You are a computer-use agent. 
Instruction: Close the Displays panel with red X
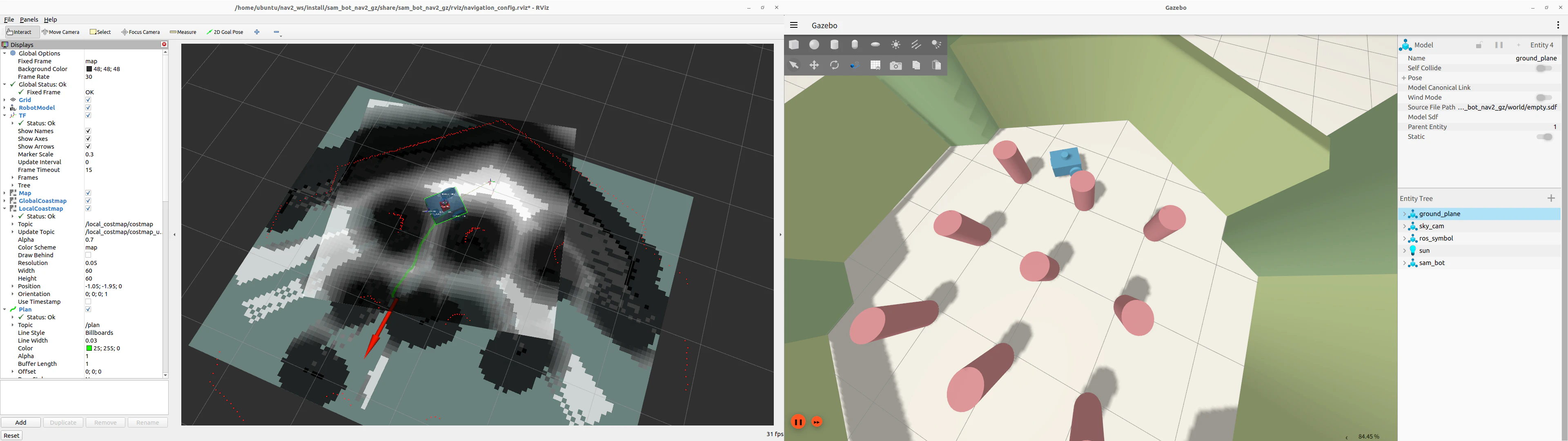tap(164, 45)
